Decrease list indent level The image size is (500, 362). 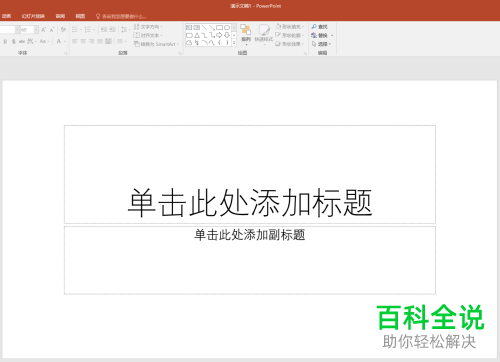coord(104,30)
